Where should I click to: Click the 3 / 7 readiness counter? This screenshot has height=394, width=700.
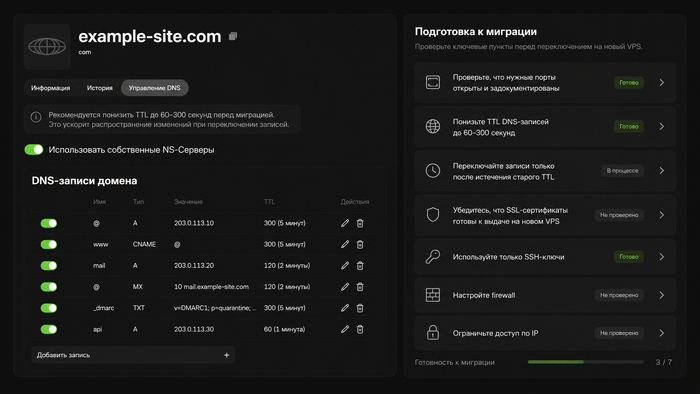[663, 362]
